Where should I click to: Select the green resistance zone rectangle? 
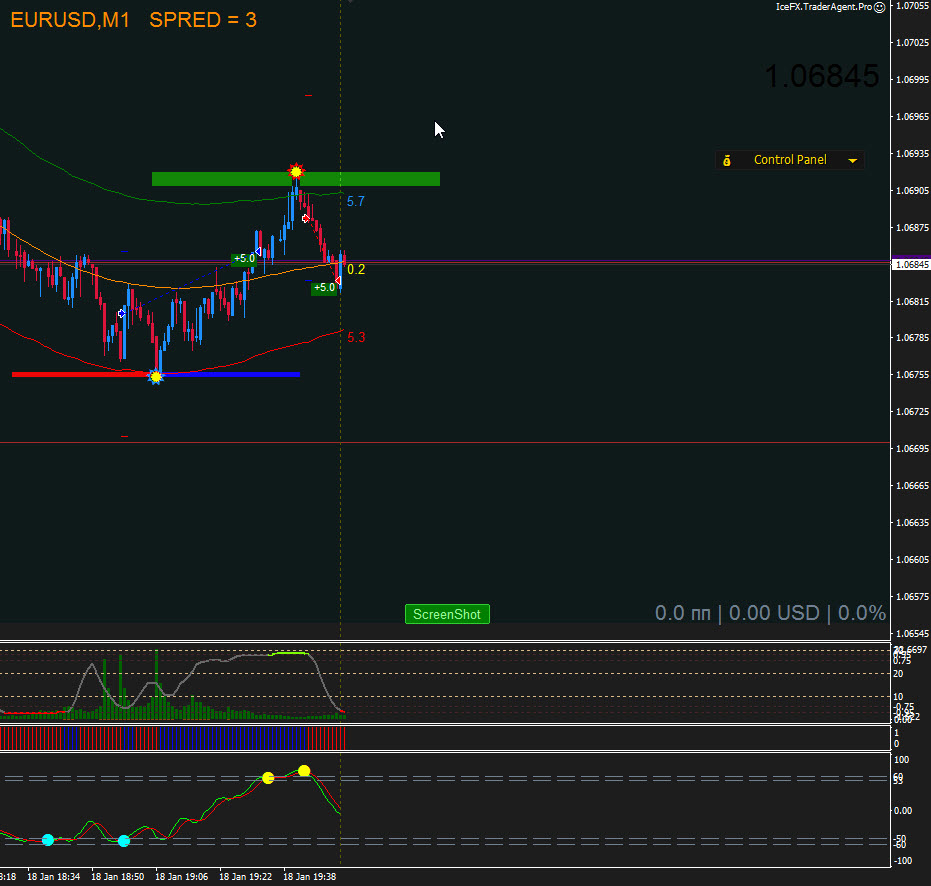(296, 179)
